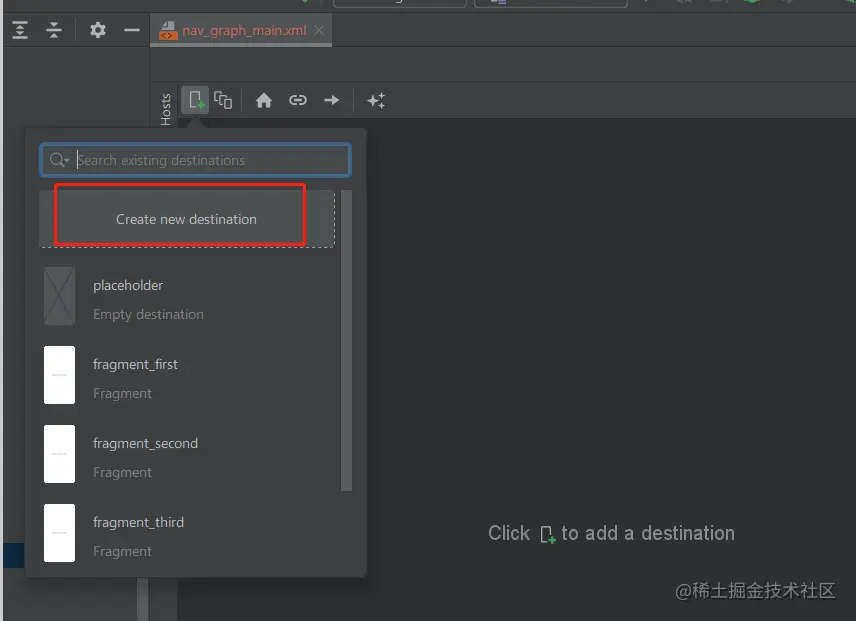856x621 pixels.
Task: Select the fragment_first destination
Action: pos(187,377)
